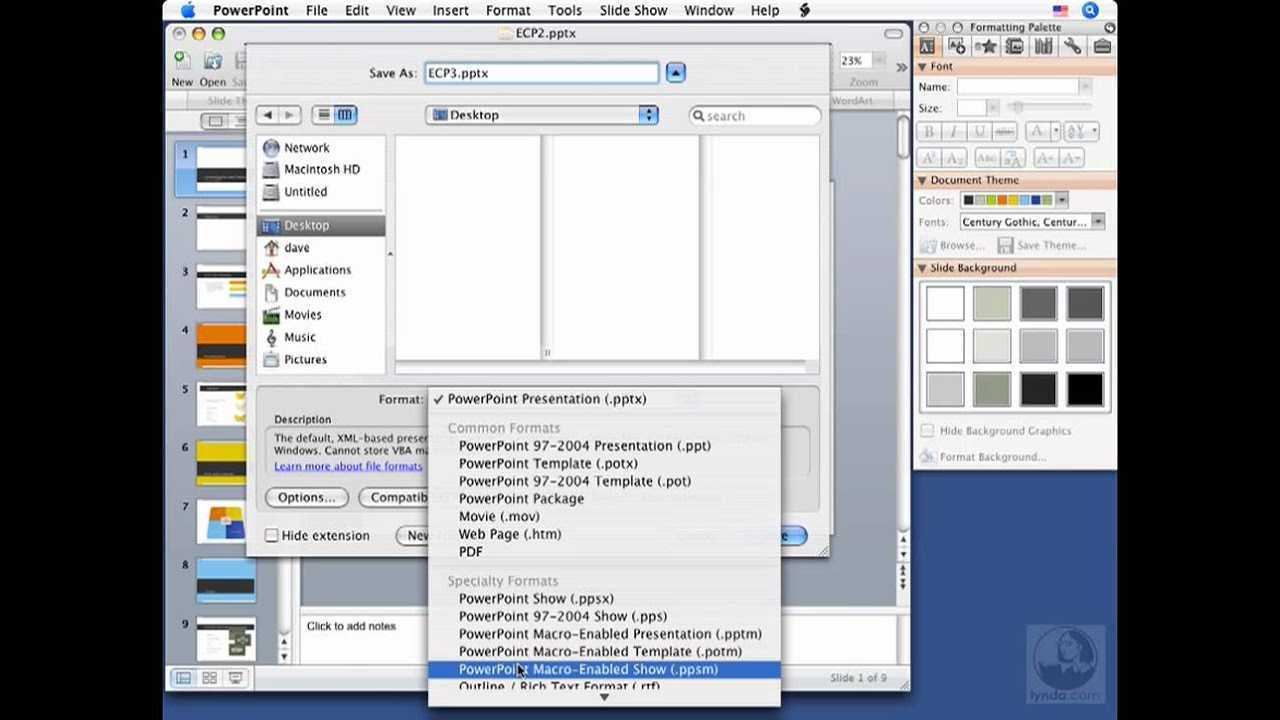Image resolution: width=1280 pixels, height=720 pixels.
Task: Click the Italic button in Font section
Action: coord(954,132)
